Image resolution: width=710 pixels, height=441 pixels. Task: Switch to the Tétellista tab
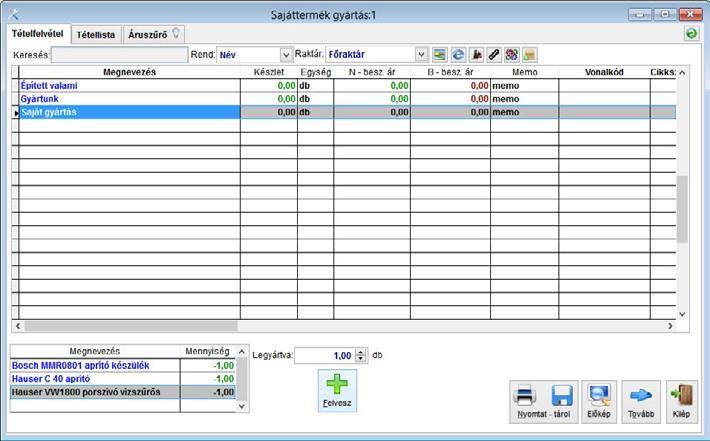(96, 34)
